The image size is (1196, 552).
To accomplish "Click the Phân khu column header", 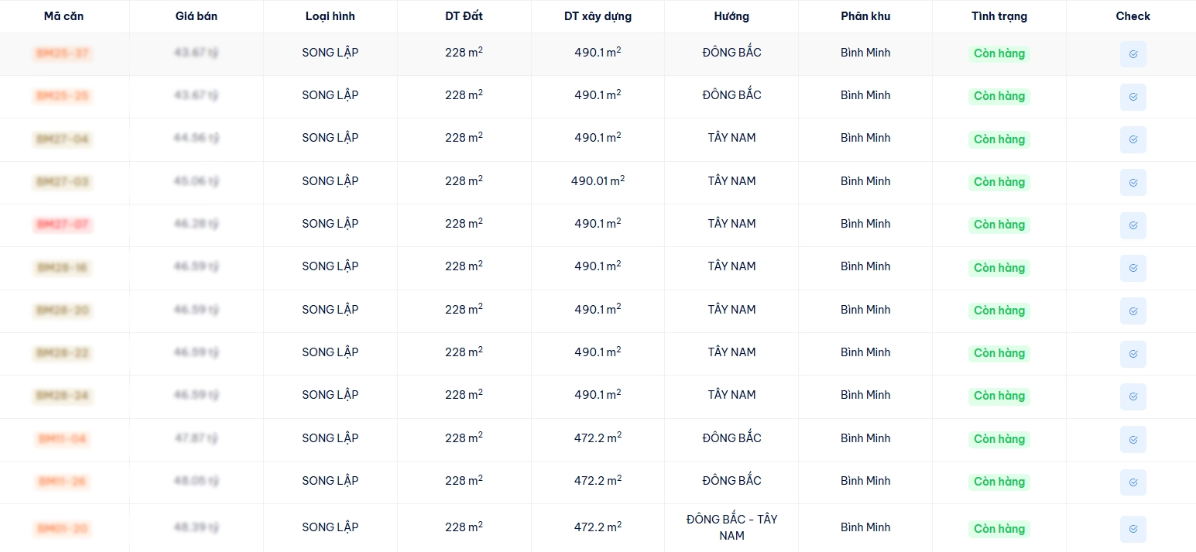I will coord(865,16).
